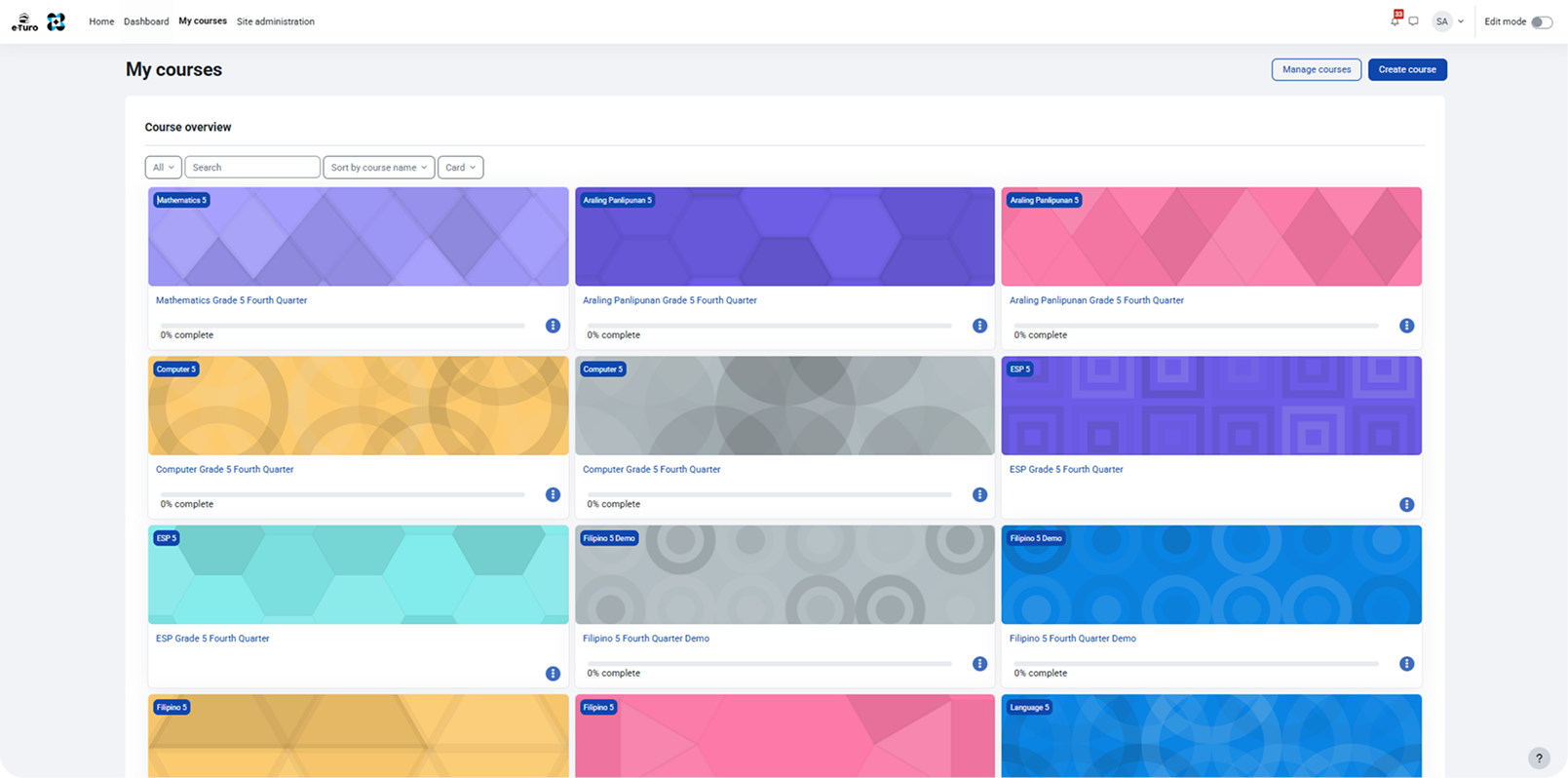Viewport: 1568px width, 778px height.
Task: Expand the SA user menu
Action: pos(1448,21)
